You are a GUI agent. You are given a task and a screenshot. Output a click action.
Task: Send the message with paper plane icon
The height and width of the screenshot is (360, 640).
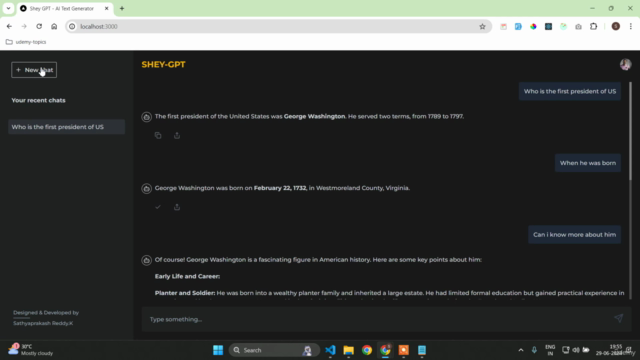pyautogui.click(x=619, y=318)
